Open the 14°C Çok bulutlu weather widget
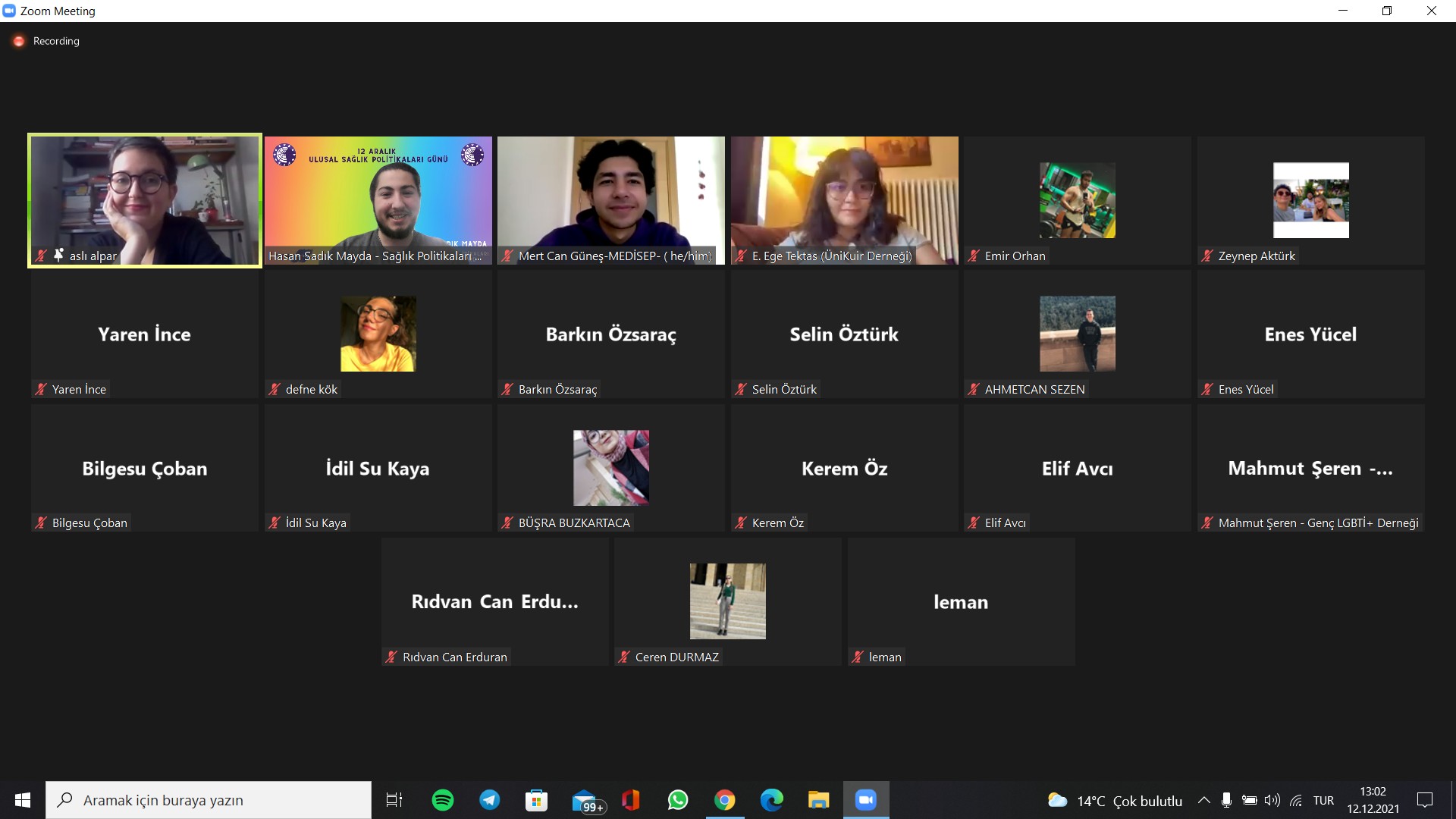1456x819 pixels. coord(1115,800)
